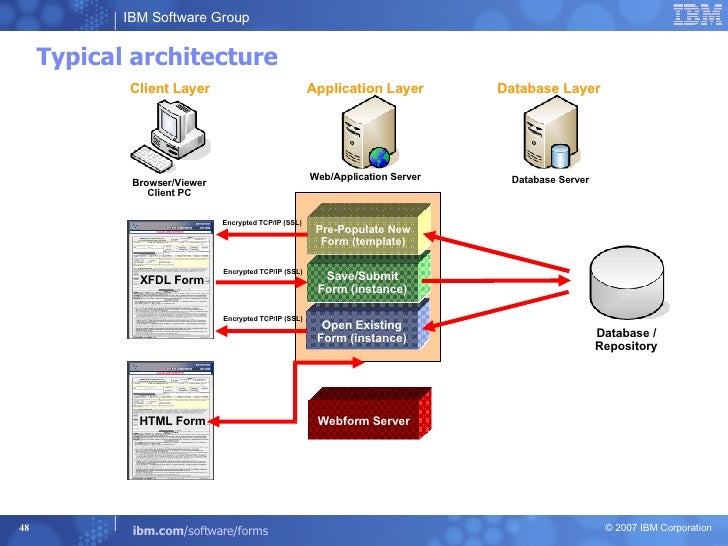Click the top Encrypted TCP/IP (SSL) label
This screenshot has height=546, width=728.
click(x=262, y=223)
